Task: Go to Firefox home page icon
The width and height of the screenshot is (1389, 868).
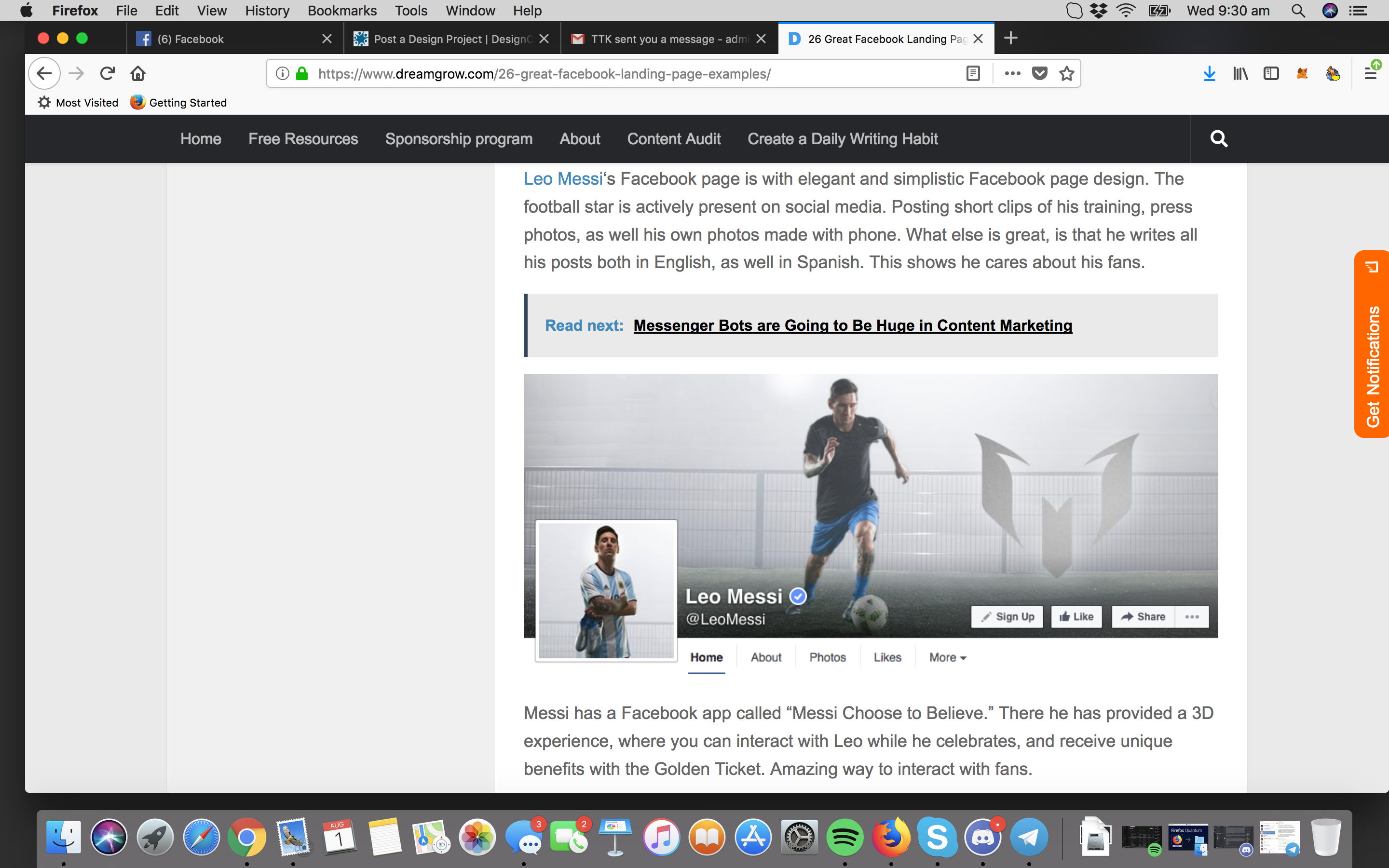Action: [138, 73]
